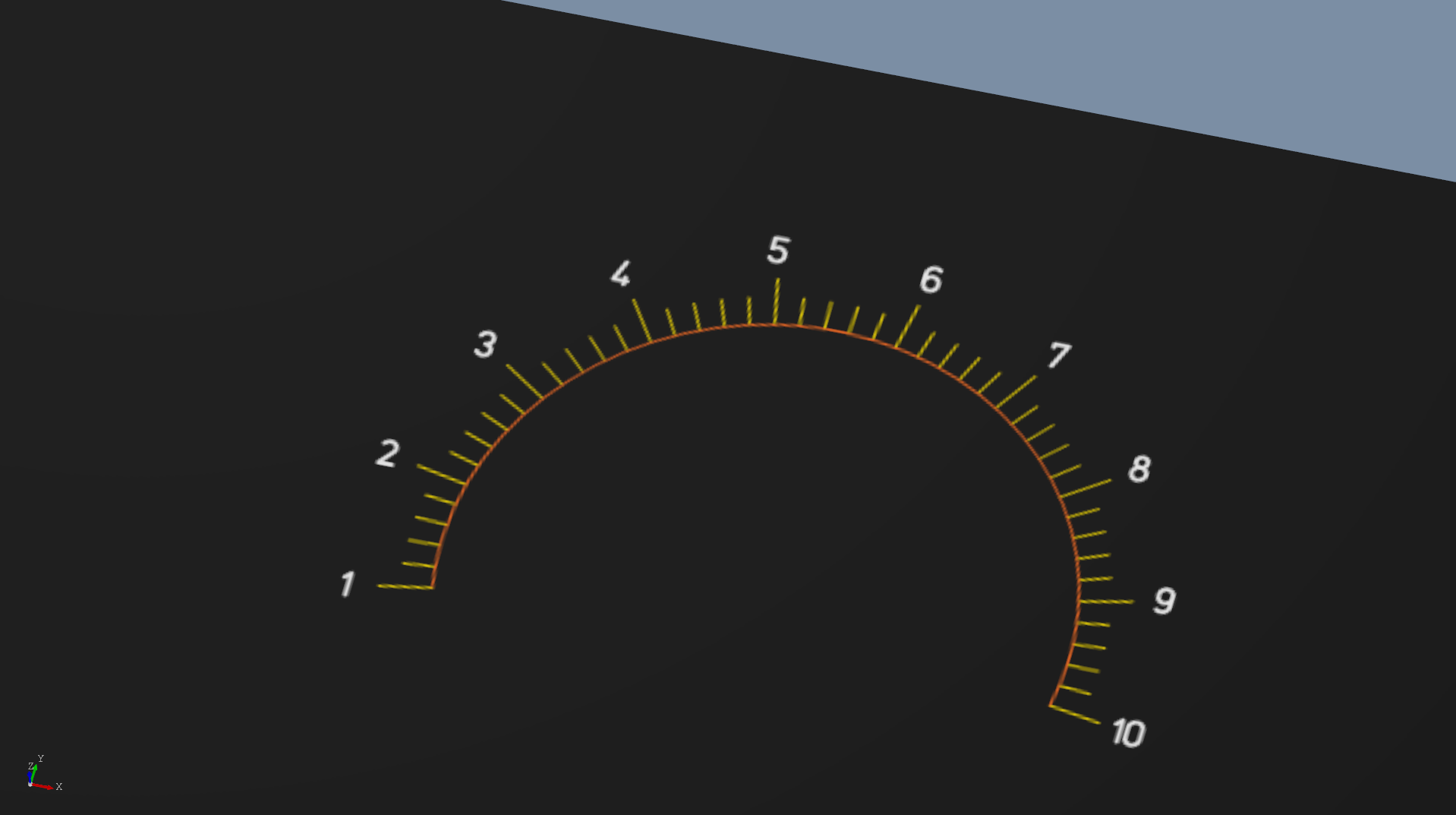Click the number 5 at the gauge top

coord(778,251)
